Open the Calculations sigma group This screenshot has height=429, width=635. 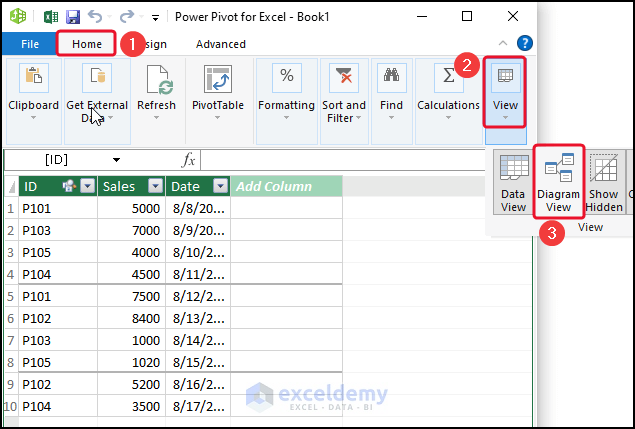(448, 101)
